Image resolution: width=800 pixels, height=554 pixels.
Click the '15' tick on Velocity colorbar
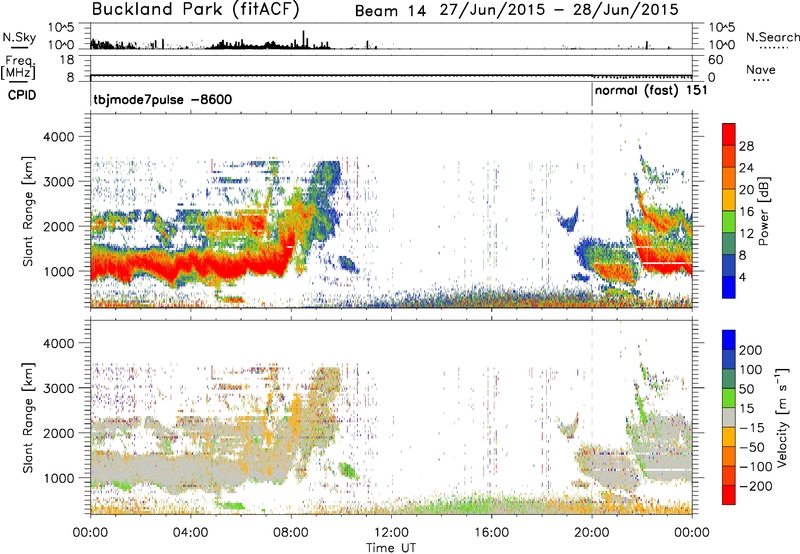point(746,408)
